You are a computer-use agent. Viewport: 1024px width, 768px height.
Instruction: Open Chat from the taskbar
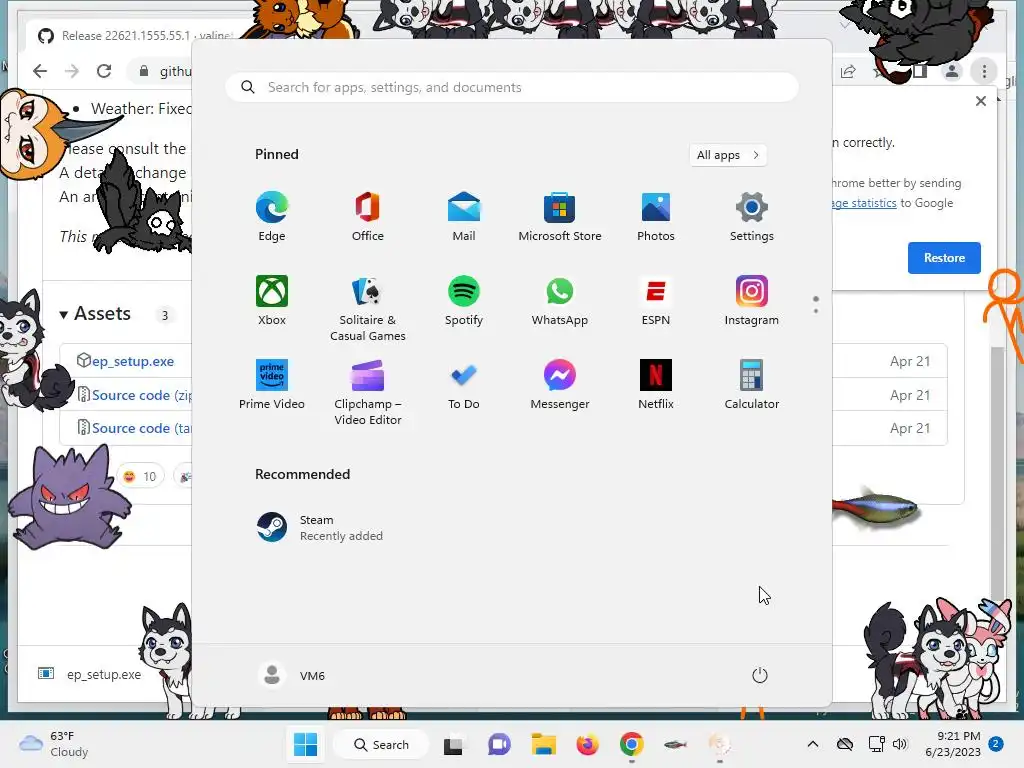(x=499, y=745)
